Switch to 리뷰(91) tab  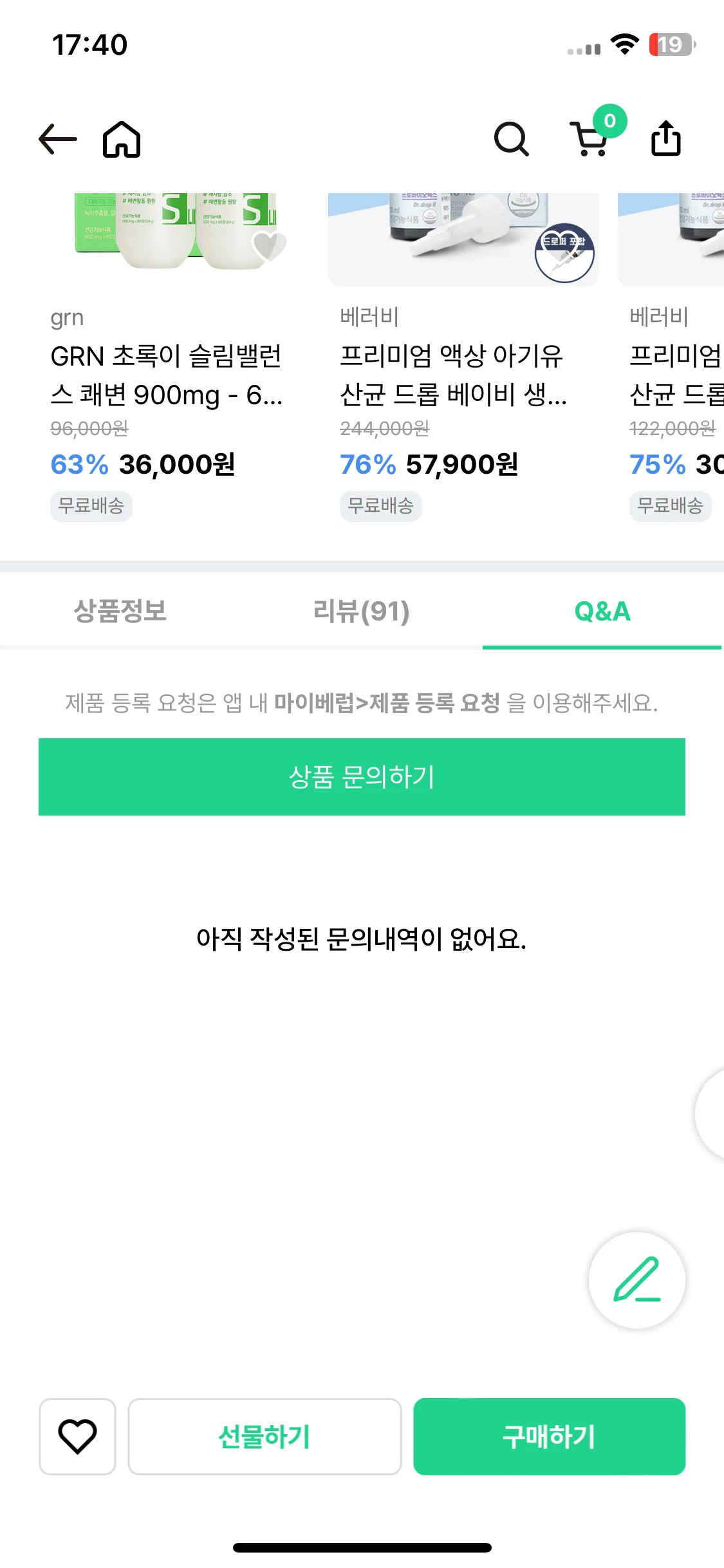pyautogui.click(x=361, y=611)
